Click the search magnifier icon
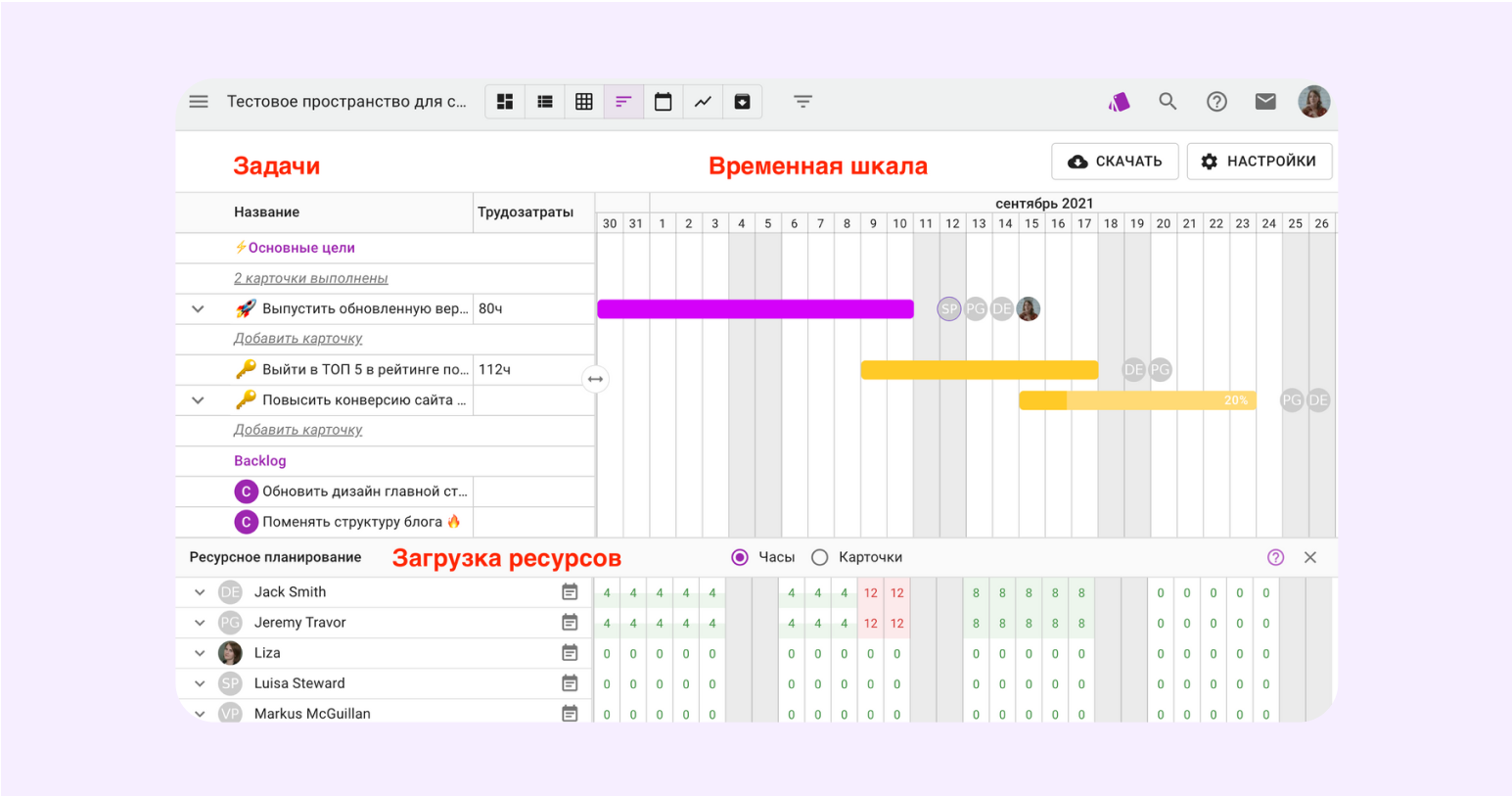Viewport: 1512px width, 796px height. point(1168,102)
